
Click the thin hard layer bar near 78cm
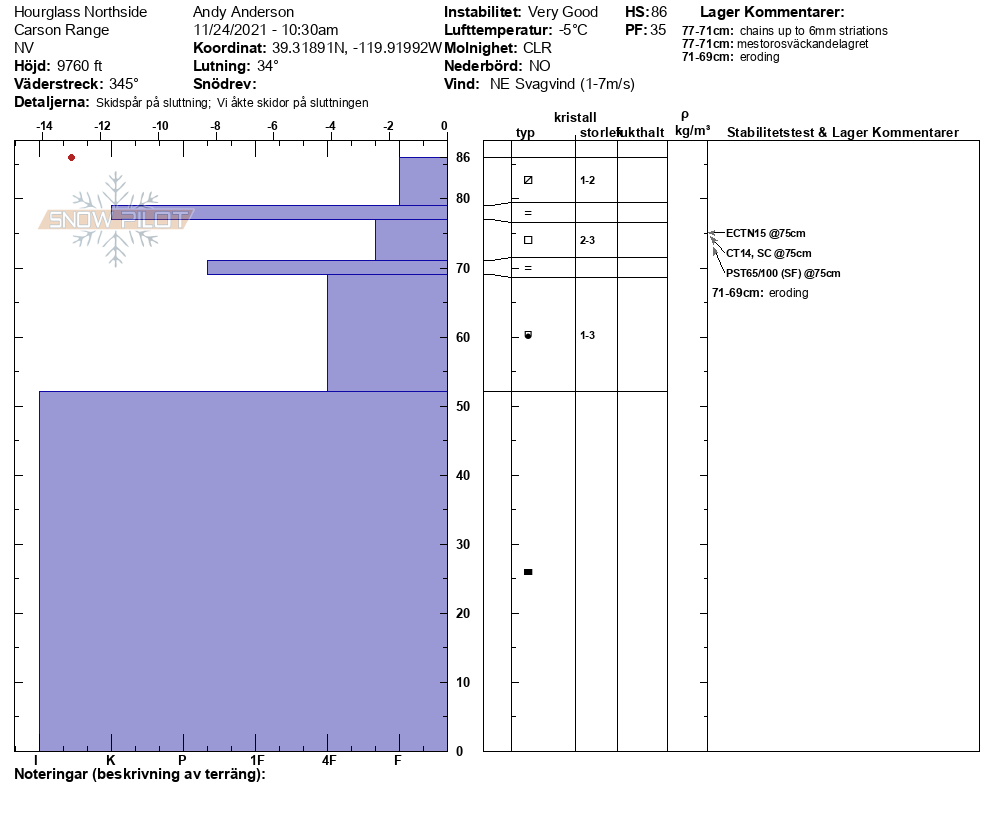point(278,212)
